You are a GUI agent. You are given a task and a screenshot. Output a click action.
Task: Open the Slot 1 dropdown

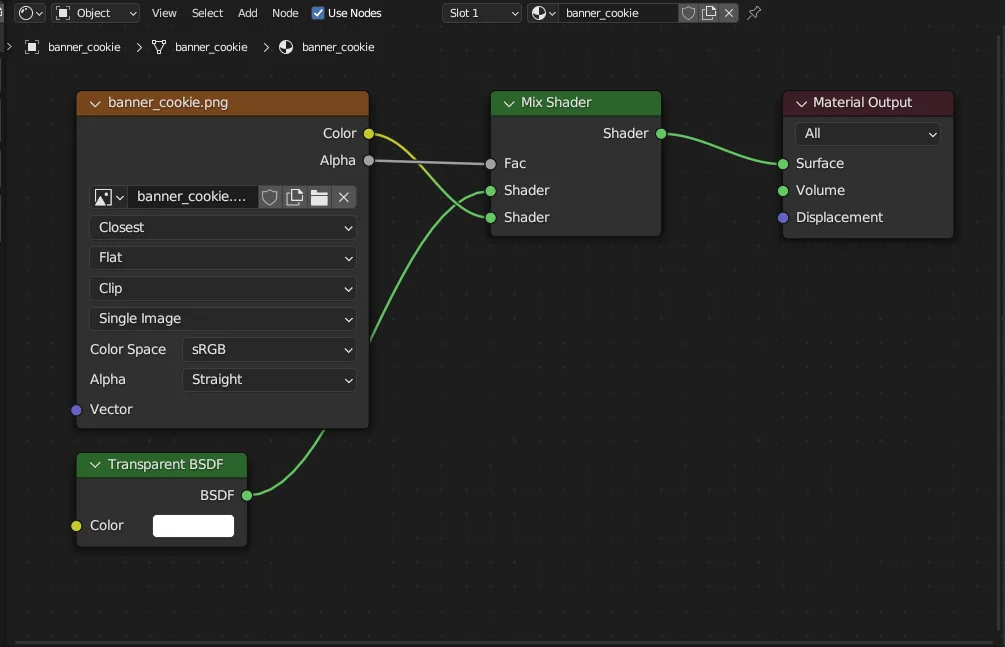(x=482, y=13)
